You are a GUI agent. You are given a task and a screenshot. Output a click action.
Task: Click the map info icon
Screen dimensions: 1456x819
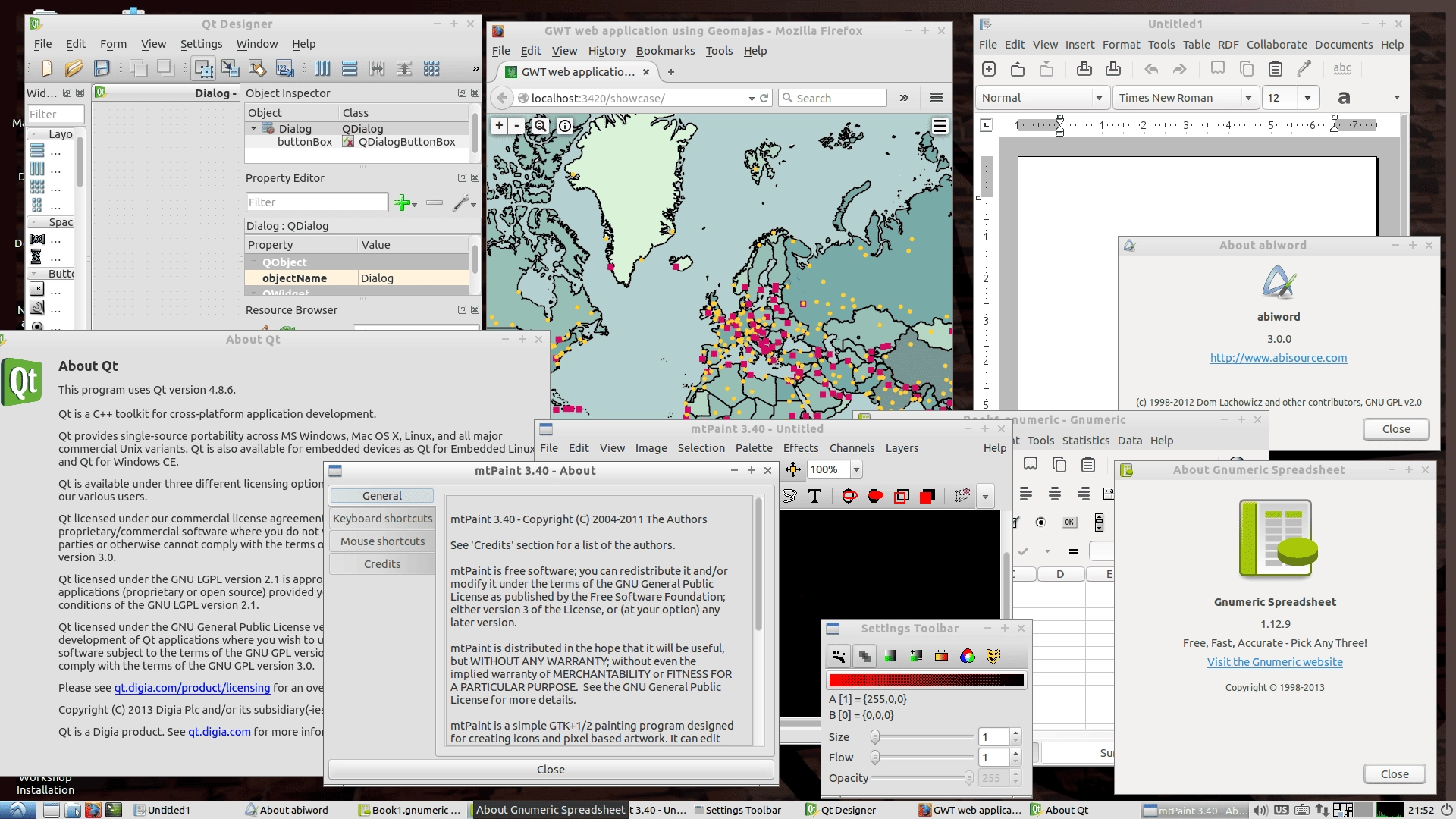(x=565, y=126)
